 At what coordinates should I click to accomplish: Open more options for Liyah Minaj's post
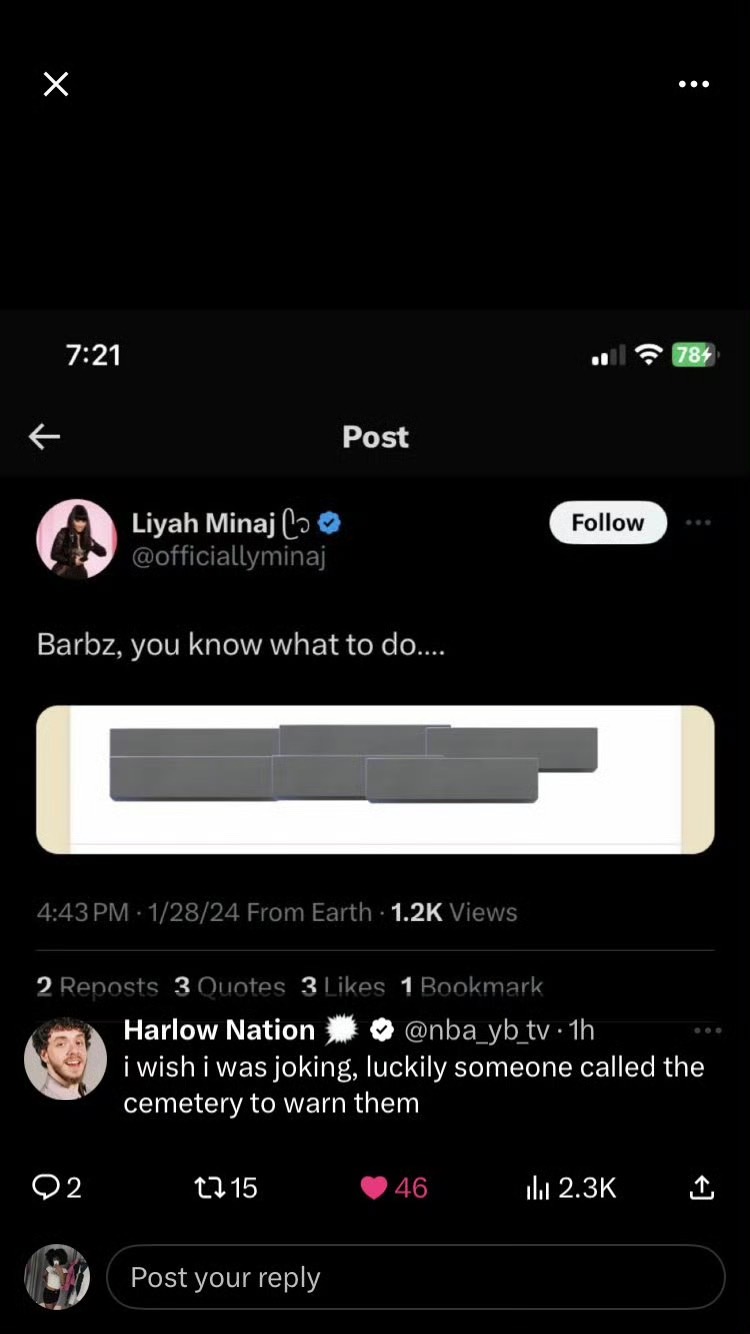(x=698, y=522)
